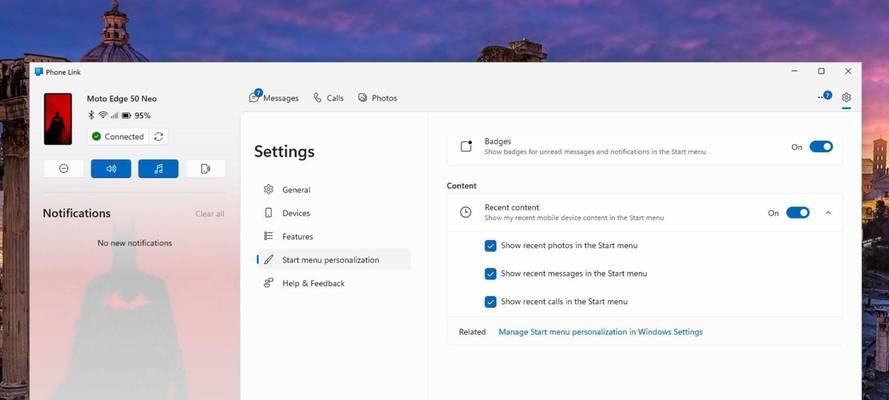The image size is (889, 400).
Task: Open Help & Feedback
Action: point(333,283)
